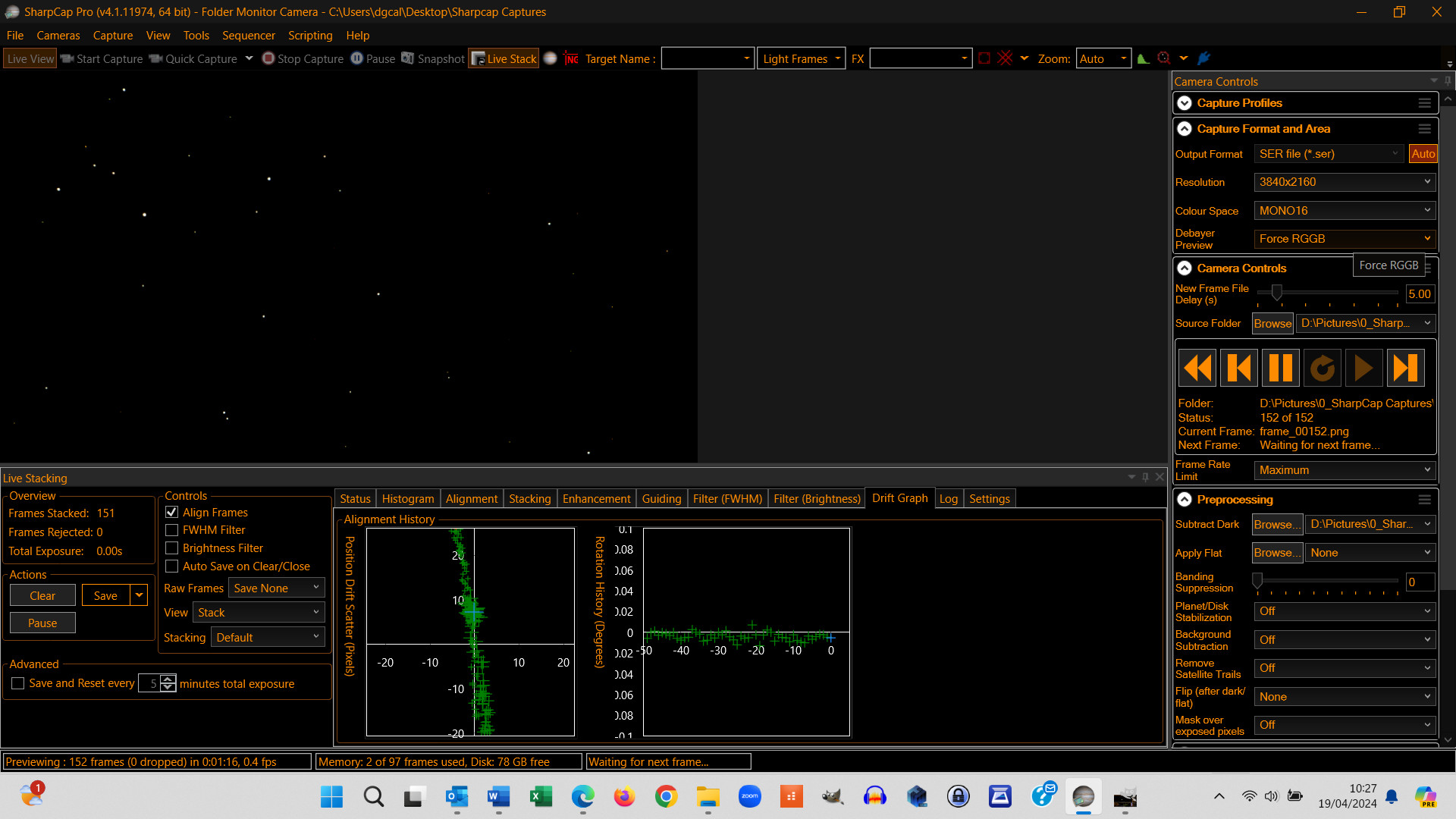Enable the Brightness Filter checkbox
Image resolution: width=1456 pixels, height=819 pixels.
171,548
